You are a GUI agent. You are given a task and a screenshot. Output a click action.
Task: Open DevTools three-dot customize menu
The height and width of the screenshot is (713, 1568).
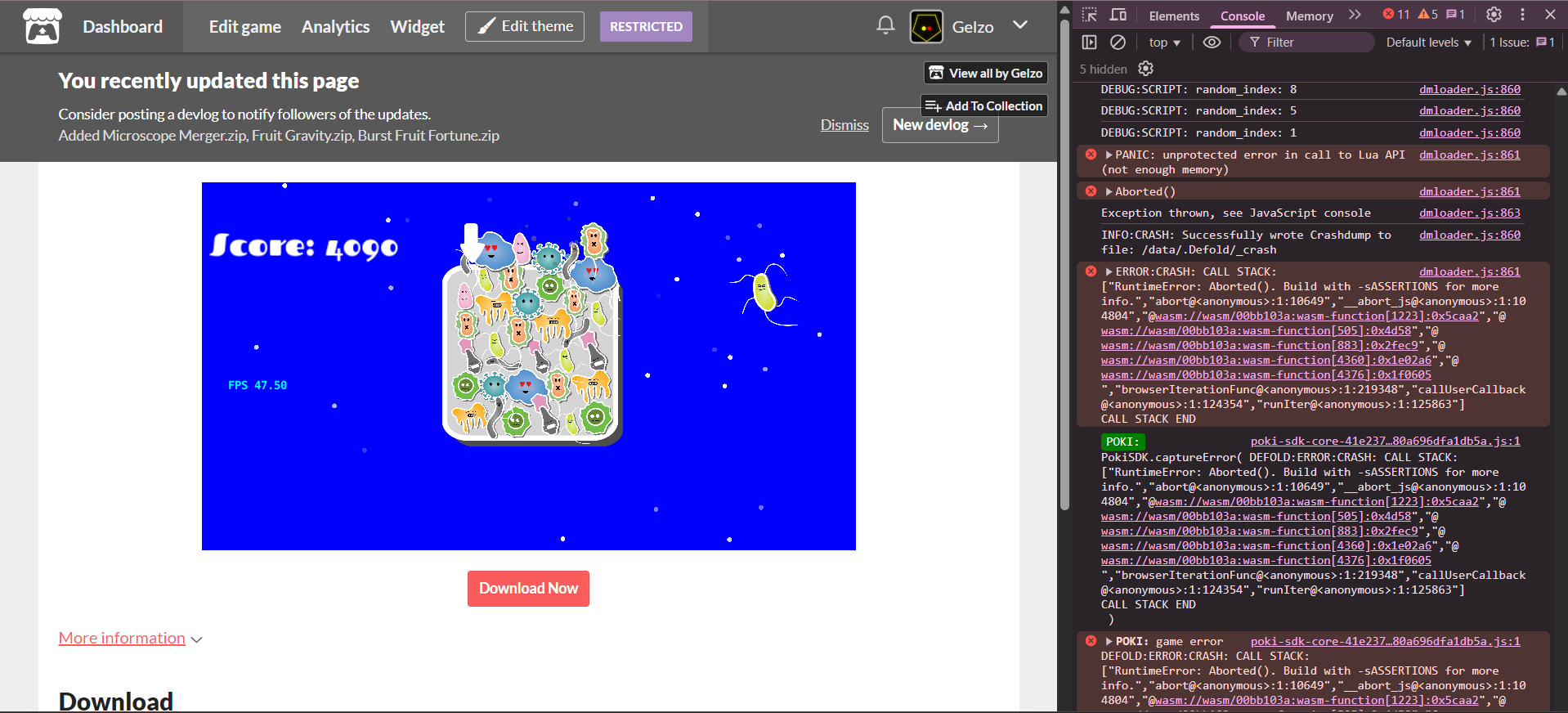pyautogui.click(x=1522, y=15)
